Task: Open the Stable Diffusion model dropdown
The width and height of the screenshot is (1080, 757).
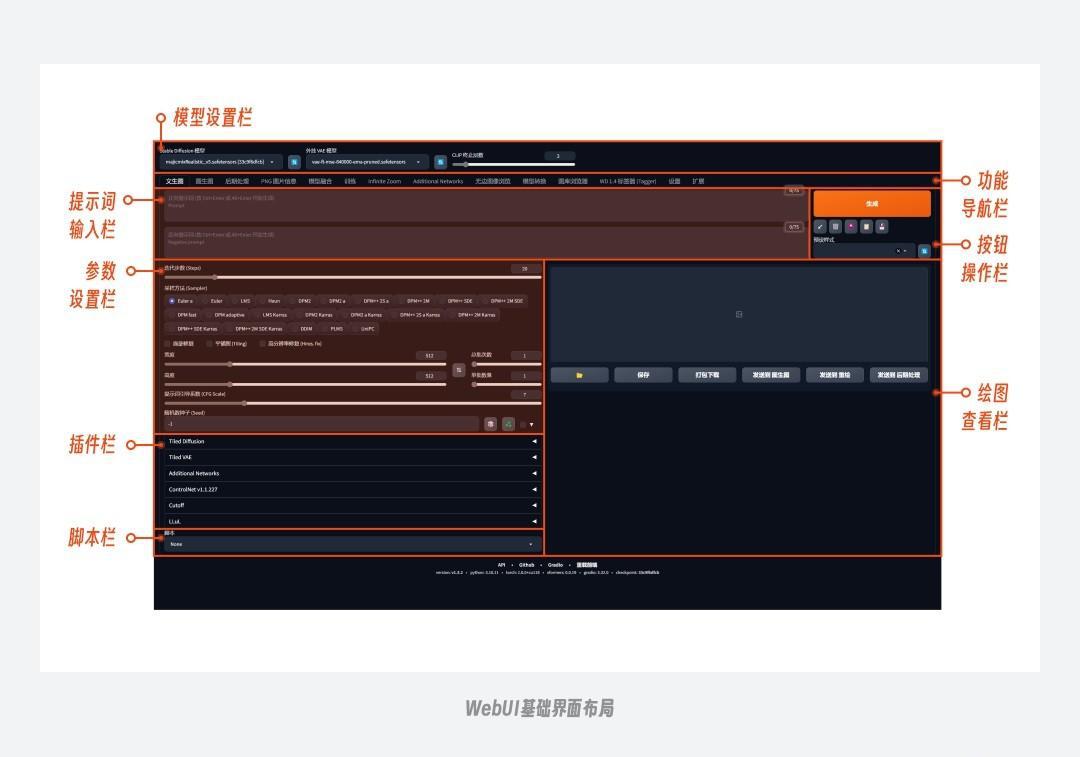Action: pyautogui.click(x=221, y=162)
